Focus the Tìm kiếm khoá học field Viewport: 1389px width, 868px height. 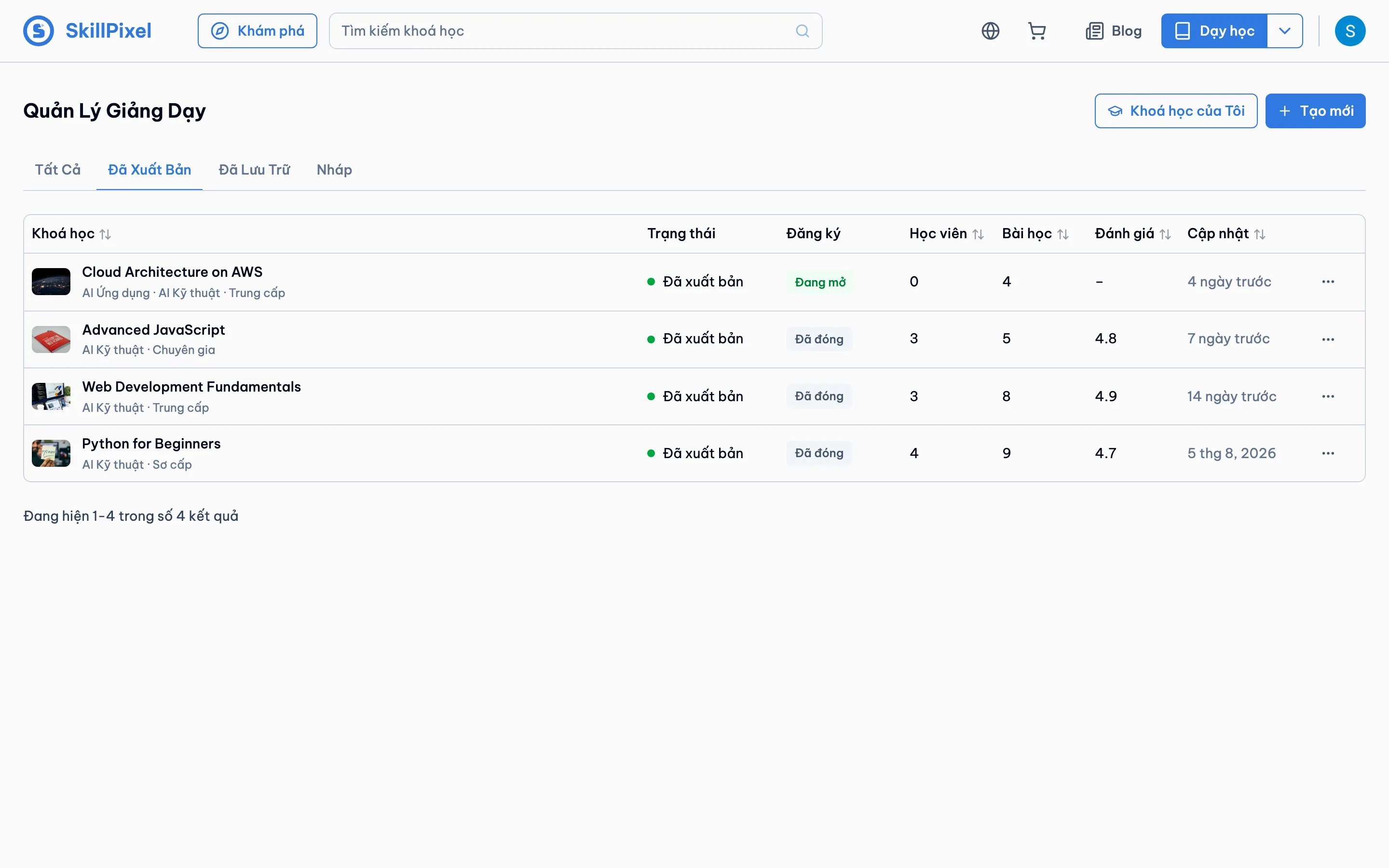575,31
